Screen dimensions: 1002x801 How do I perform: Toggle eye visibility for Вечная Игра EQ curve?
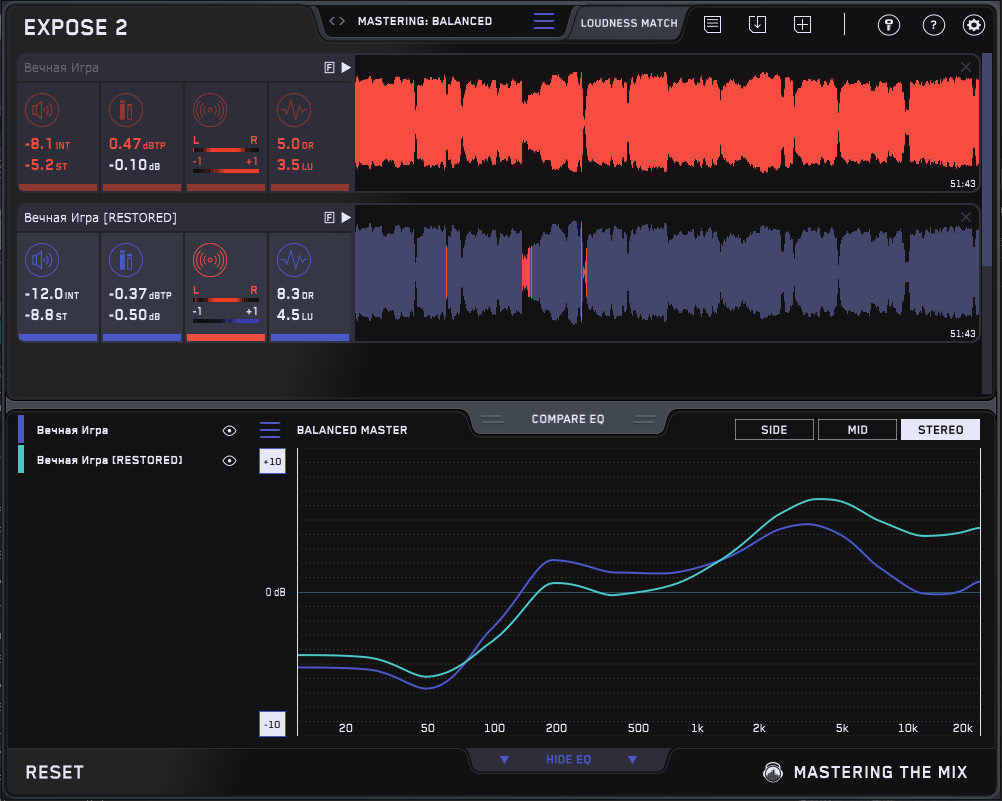[x=229, y=431]
